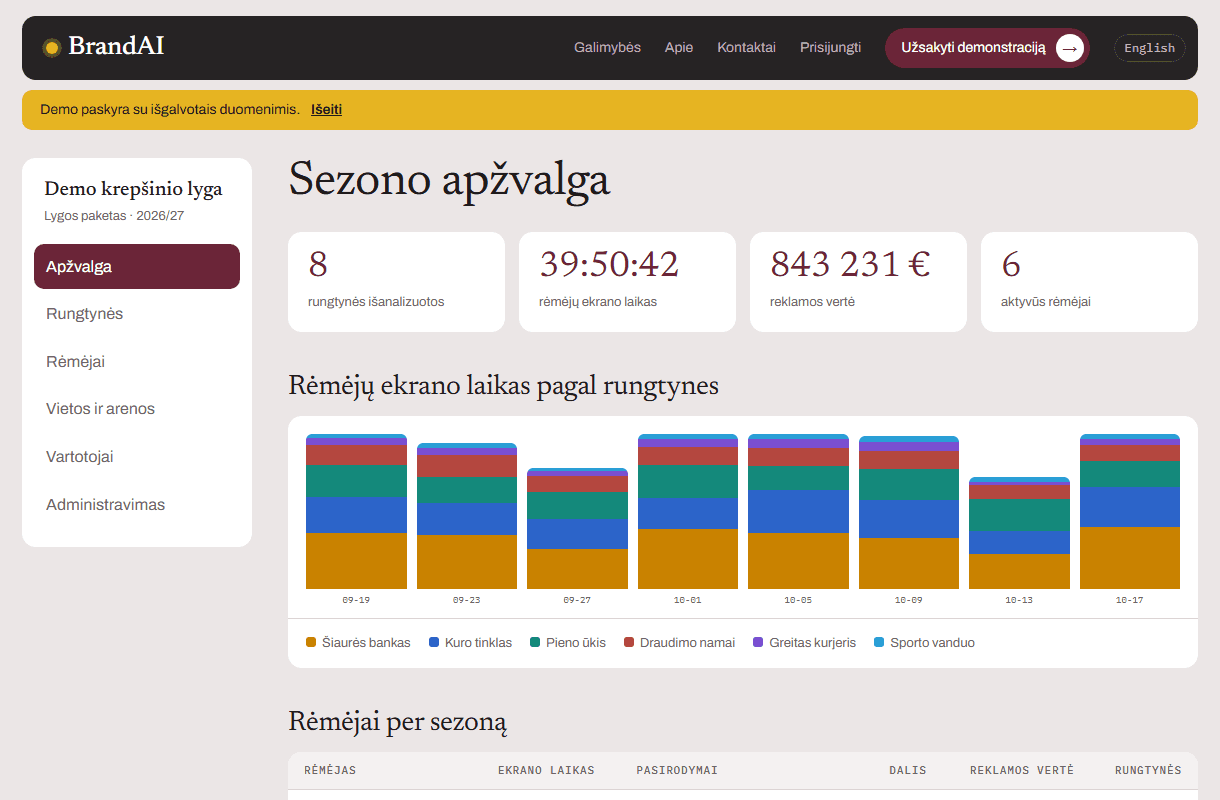Click the Rėmėjai per sezoną heading
Image resolution: width=1220 pixels, height=800 pixels.
(398, 722)
